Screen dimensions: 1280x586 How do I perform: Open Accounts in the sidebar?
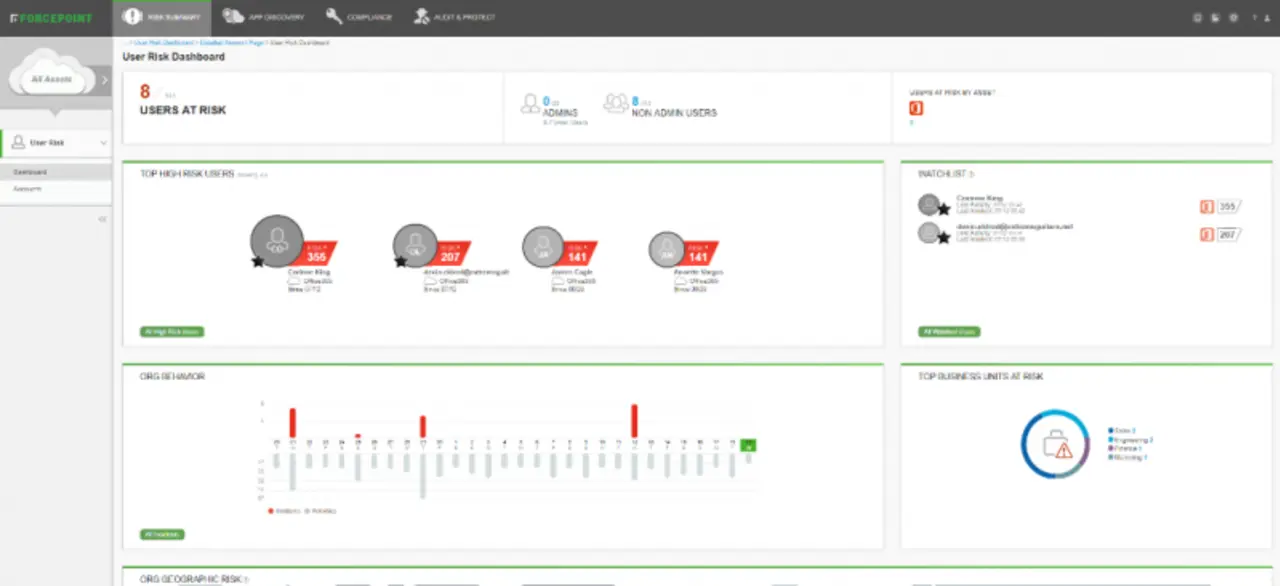(x=28, y=188)
